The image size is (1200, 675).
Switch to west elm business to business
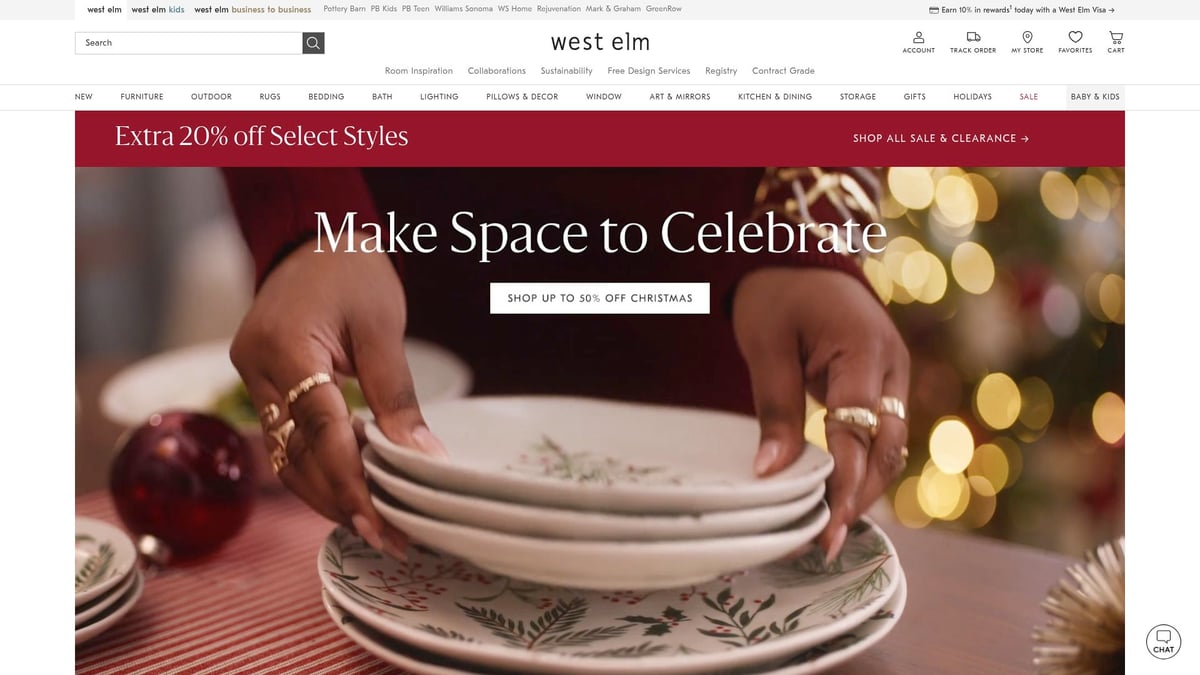253,10
